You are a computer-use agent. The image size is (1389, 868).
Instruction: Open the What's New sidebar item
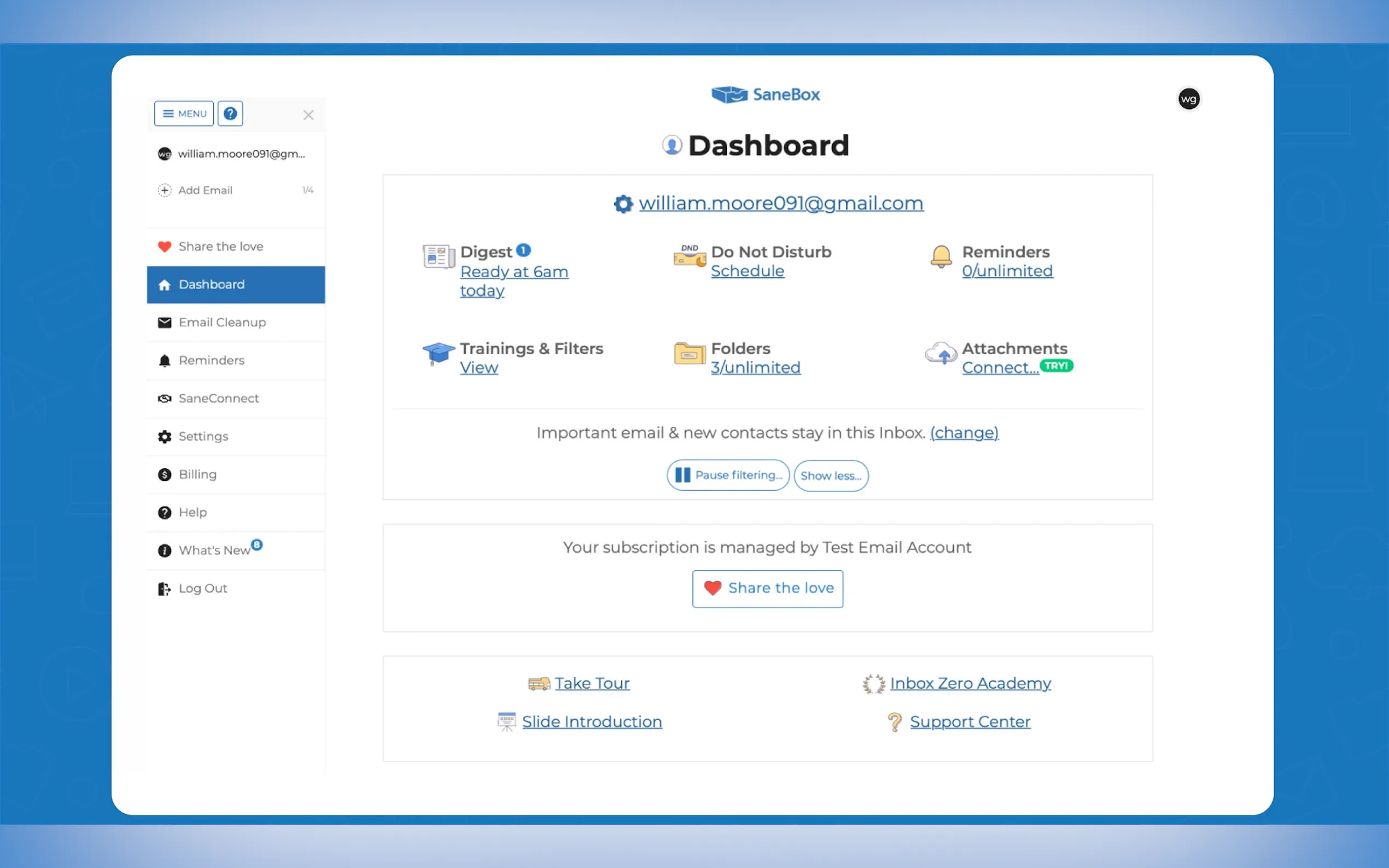pyautogui.click(x=214, y=550)
